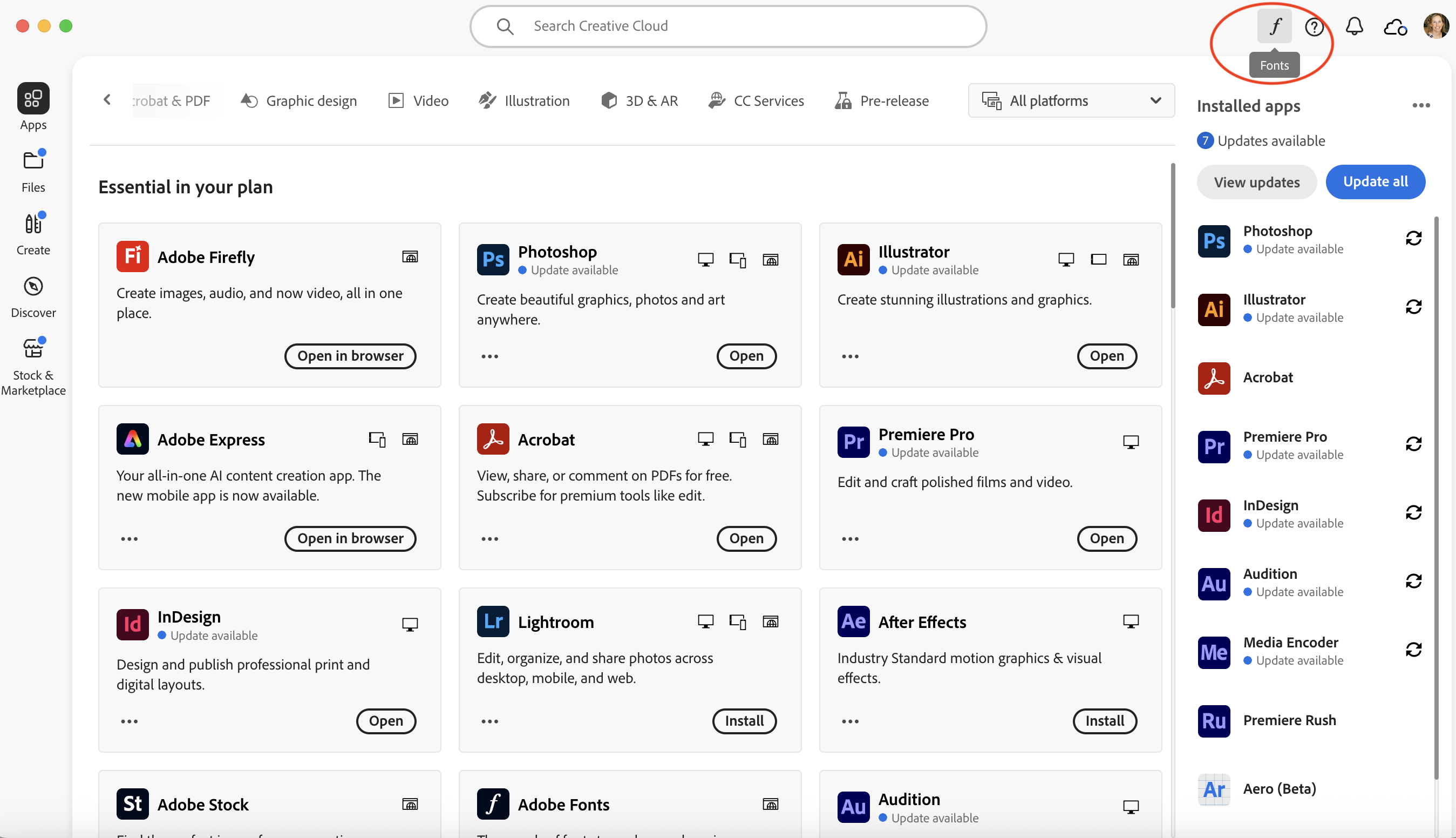Select the CC Services category tab

point(756,101)
